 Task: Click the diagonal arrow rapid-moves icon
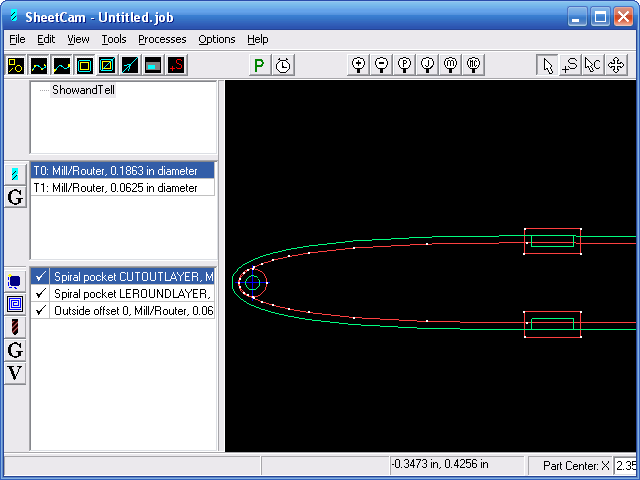(130, 65)
